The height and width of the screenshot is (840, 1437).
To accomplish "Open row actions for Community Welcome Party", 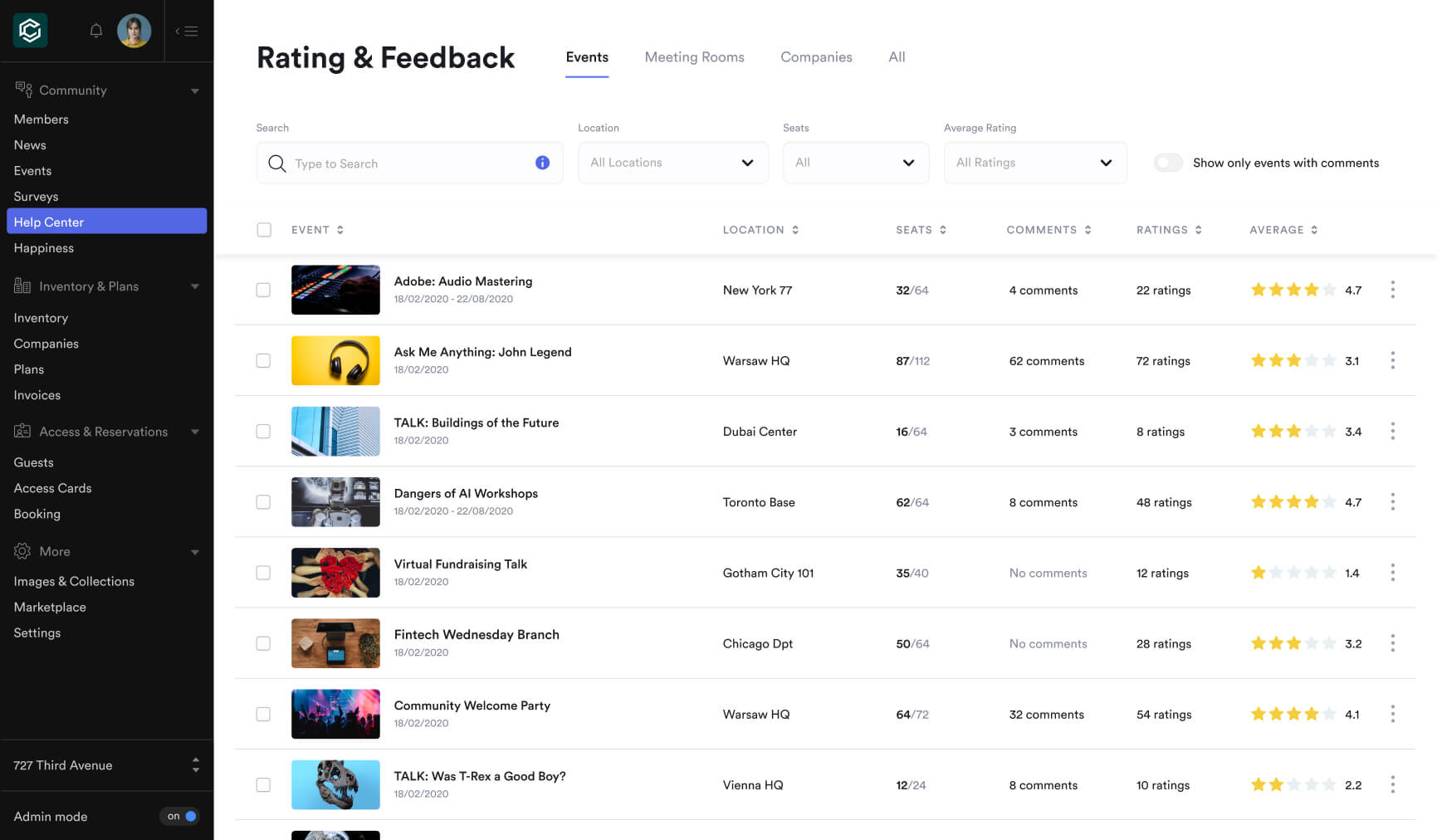I will point(1392,714).
